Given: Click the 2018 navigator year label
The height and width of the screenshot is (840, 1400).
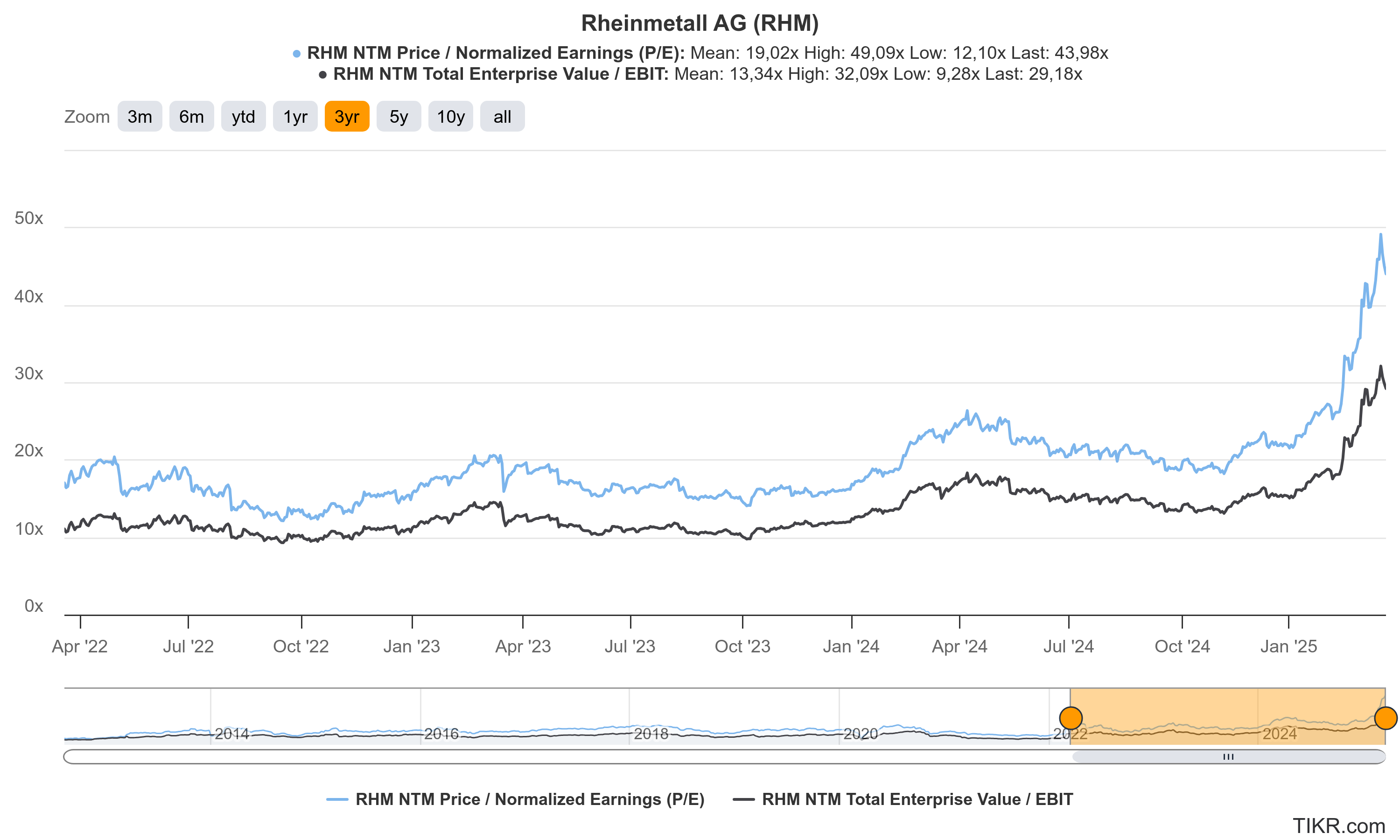Looking at the screenshot, I should [x=651, y=734].
